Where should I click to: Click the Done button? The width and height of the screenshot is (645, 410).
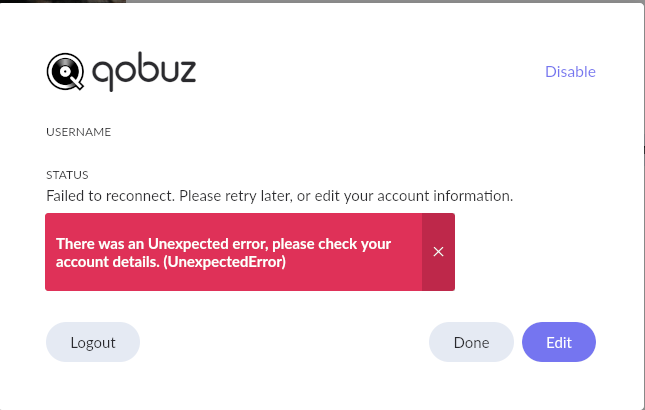(x=471, y=342)
